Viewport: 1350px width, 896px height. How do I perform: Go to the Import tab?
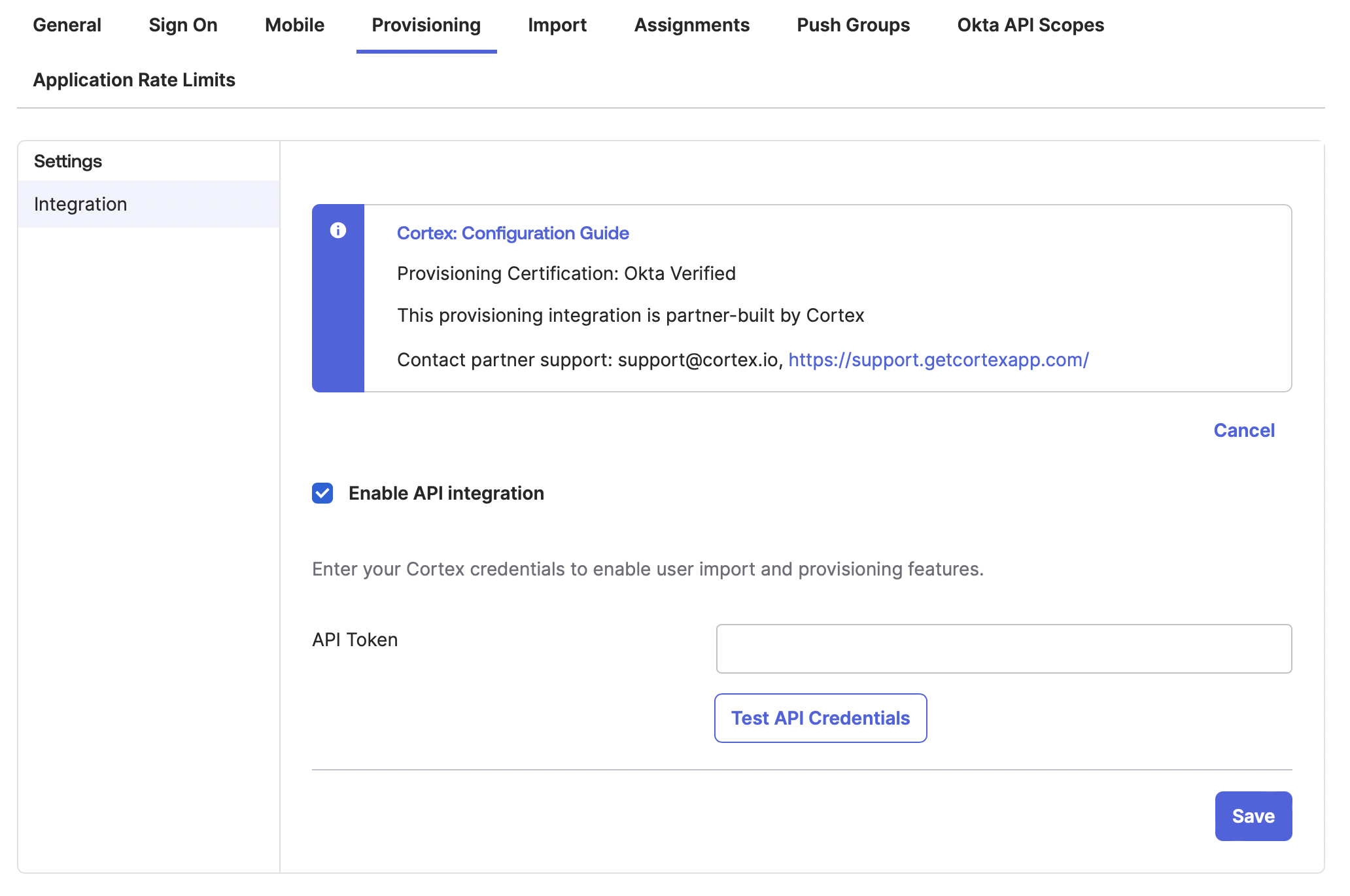tap(557, 25)
